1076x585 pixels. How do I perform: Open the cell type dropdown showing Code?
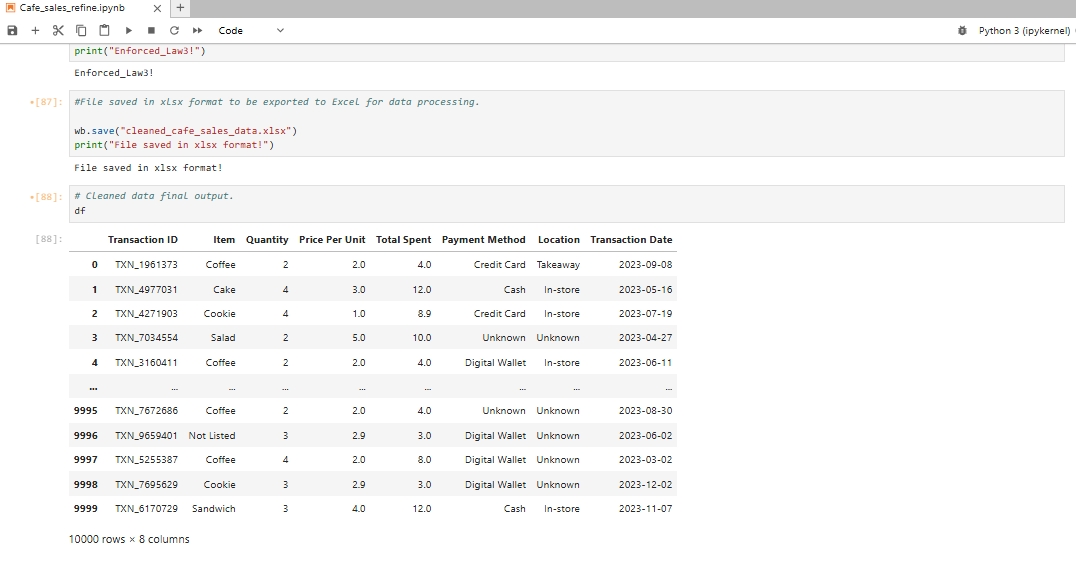(x=250, y=30)
